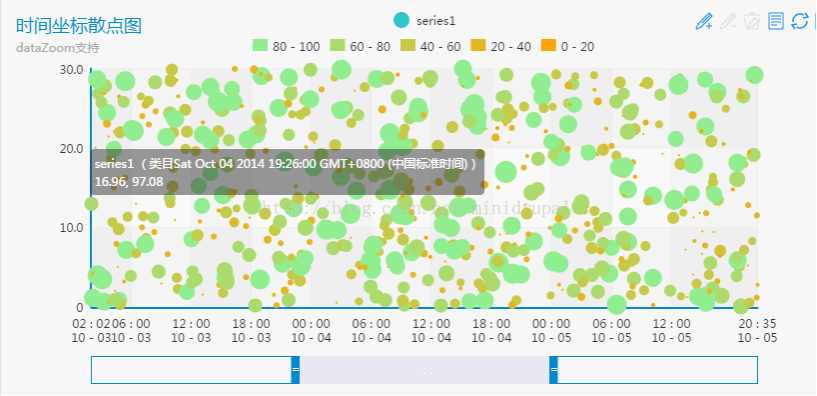Click the right dataZoom handle
The height and width of the screenshot is (396, 817).
[553, 370]
